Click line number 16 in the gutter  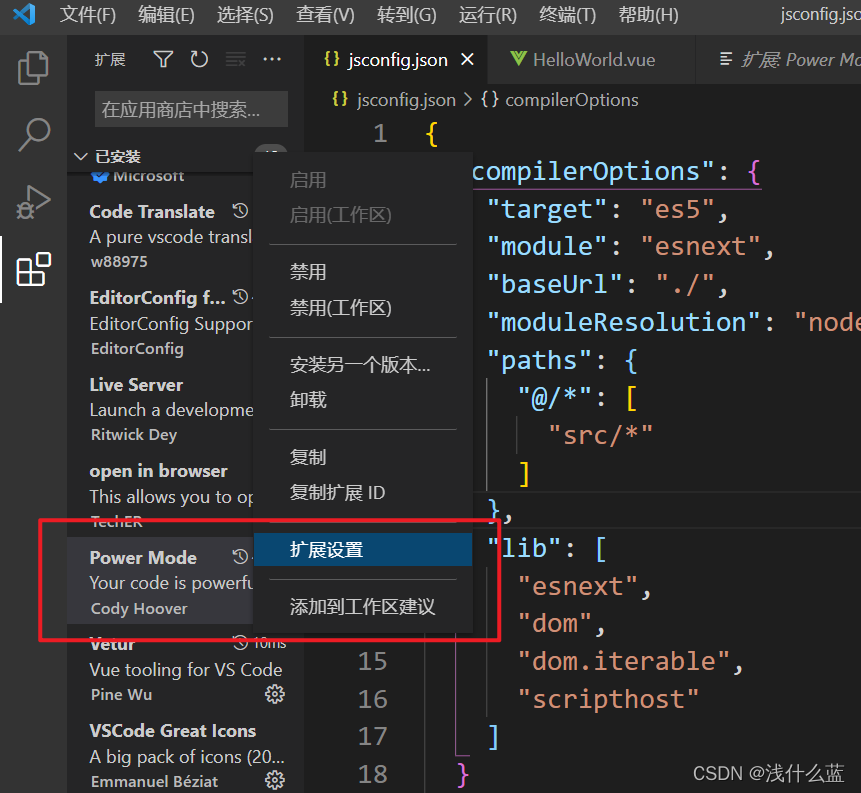(x=372, y=699)
